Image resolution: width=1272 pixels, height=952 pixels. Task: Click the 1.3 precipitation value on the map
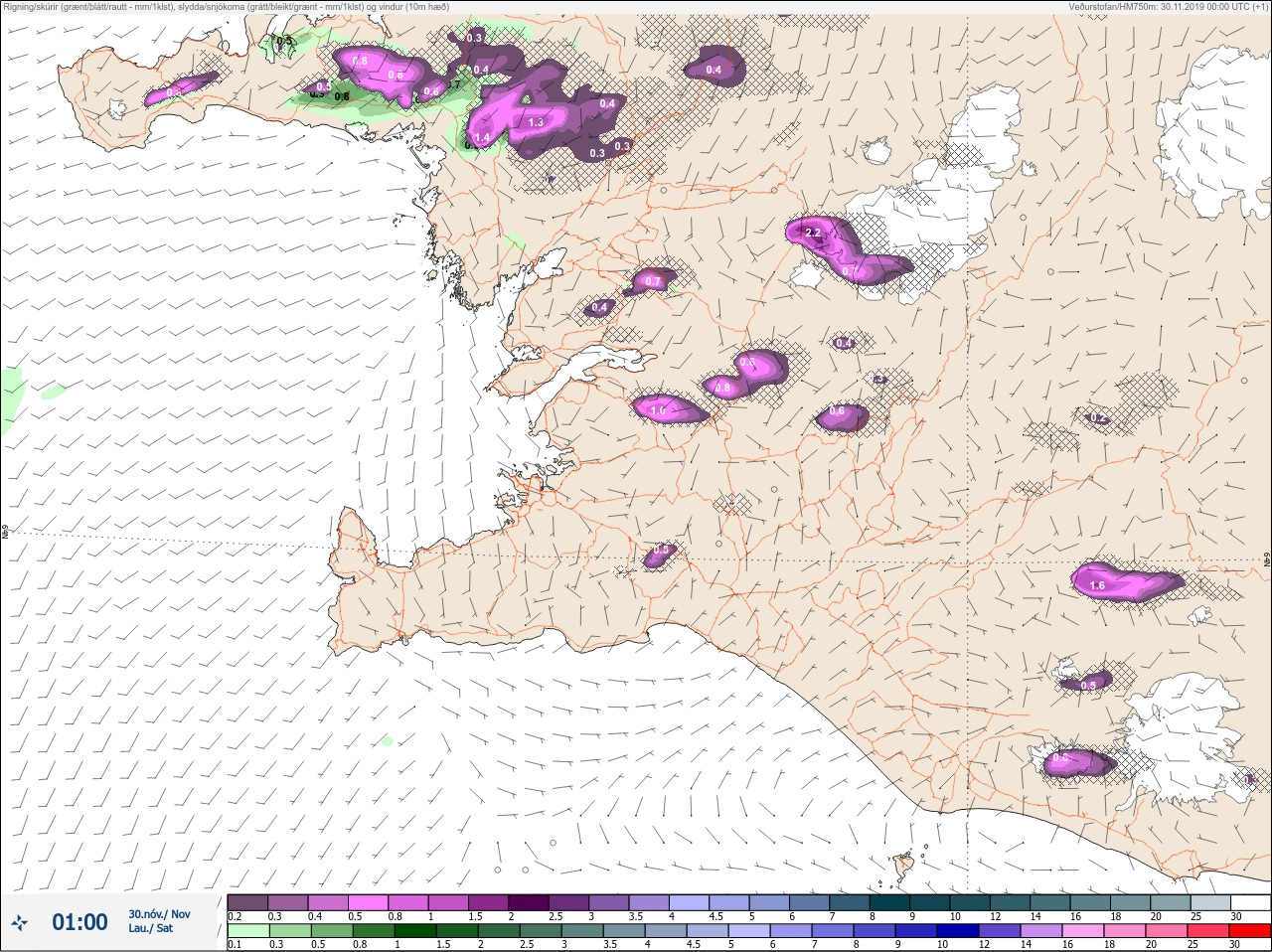coord(536,122)
